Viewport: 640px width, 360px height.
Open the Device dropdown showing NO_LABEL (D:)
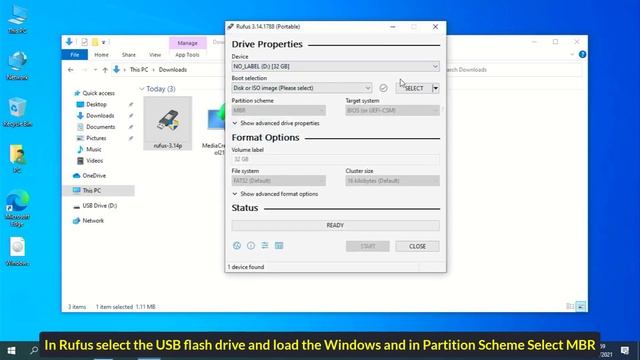pos(336,66)
